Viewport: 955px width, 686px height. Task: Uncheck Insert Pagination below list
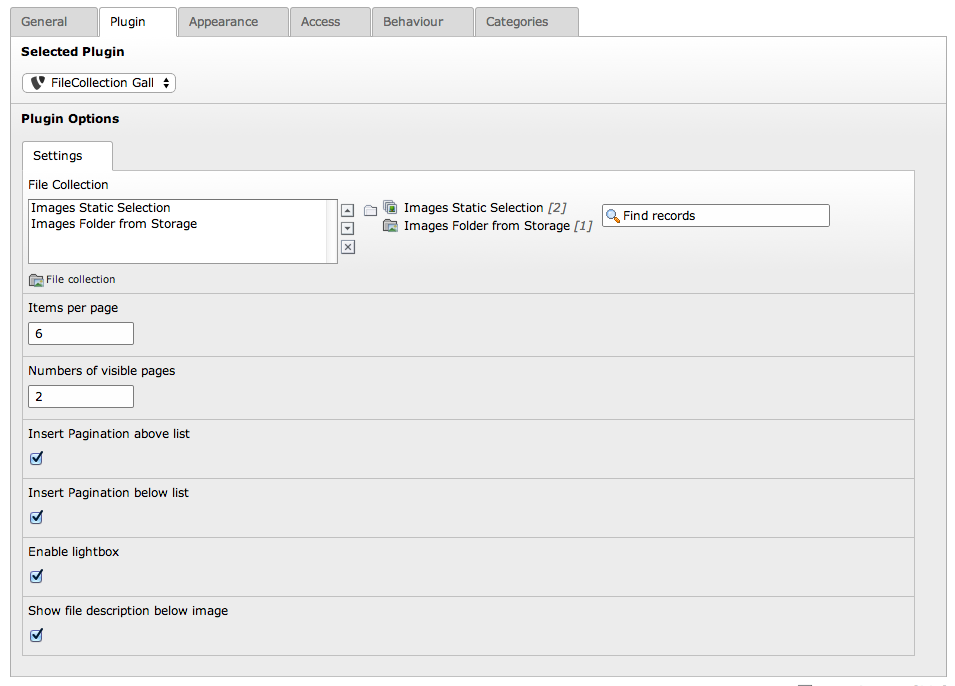(37, 518)
